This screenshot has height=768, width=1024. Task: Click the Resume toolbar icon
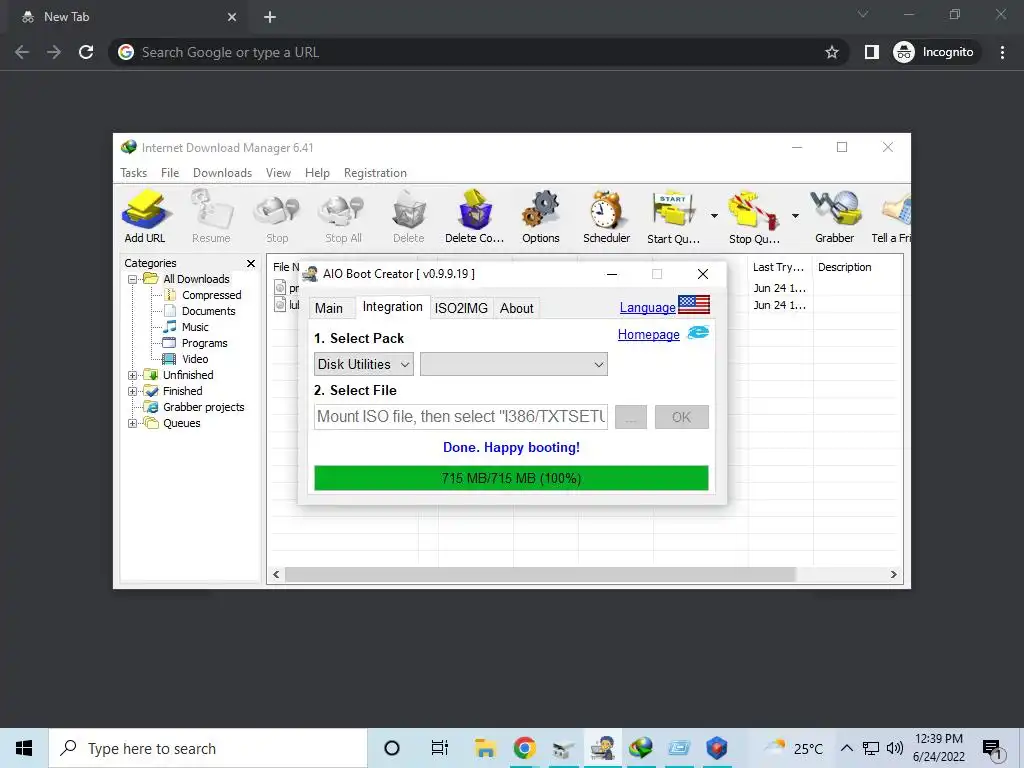point(211,217)
